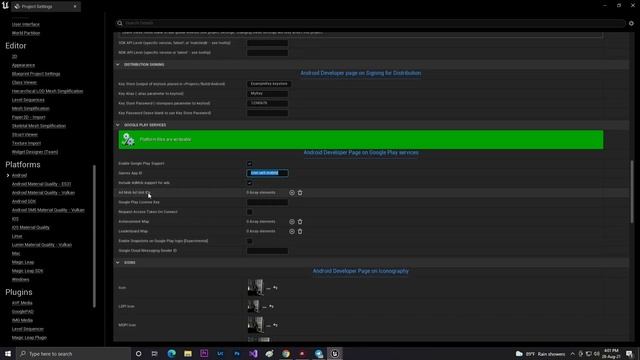Open File Explorer from taskbar
Screen dimensions: 640x360
188,353
